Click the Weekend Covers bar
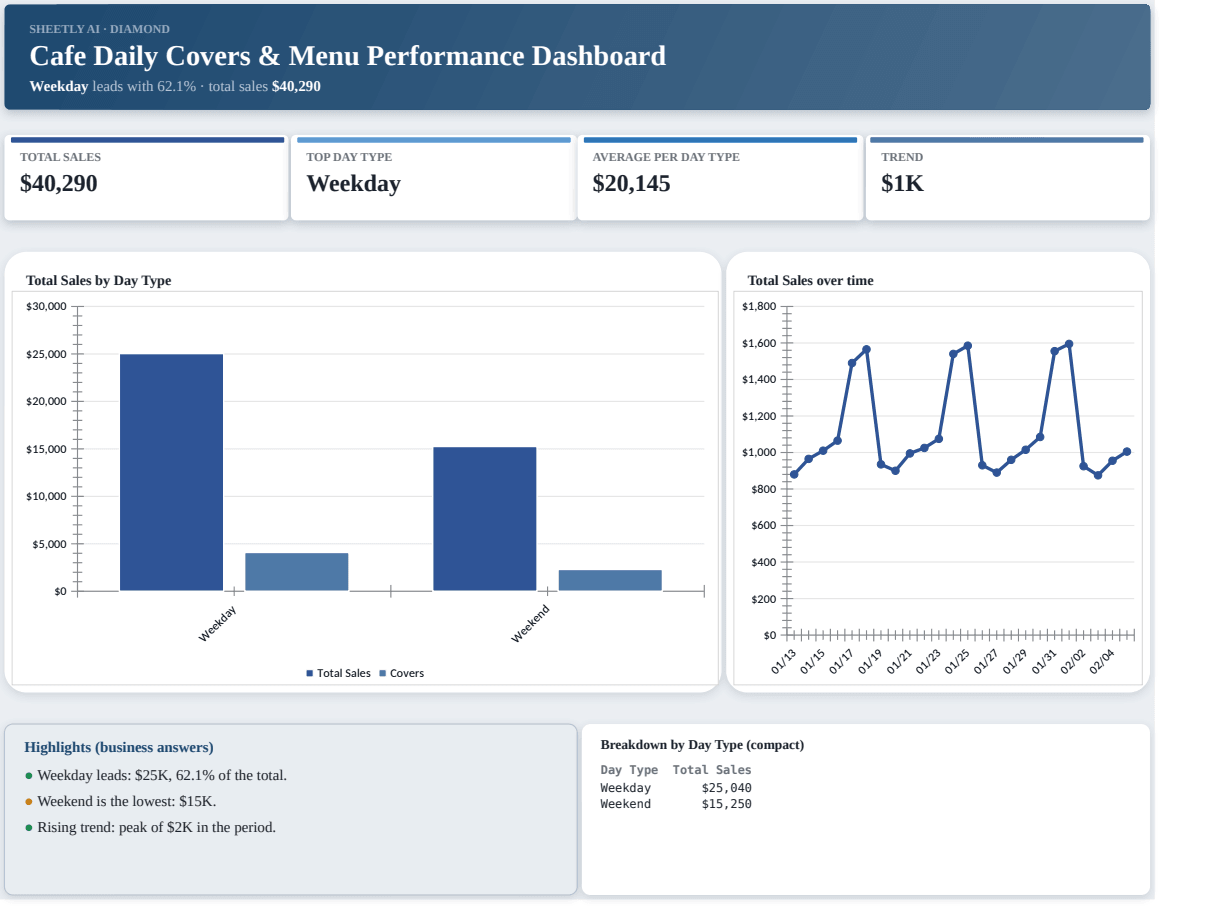This screenshot has width=1227, height=922. [x=610, y=581]
